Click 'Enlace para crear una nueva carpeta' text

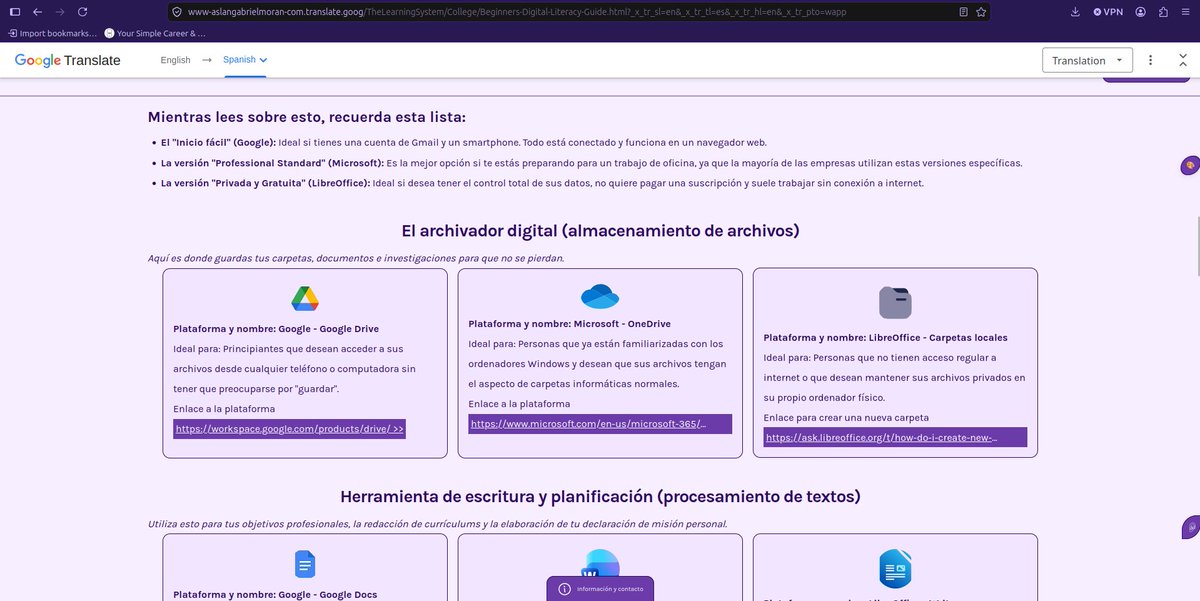pyautogui.click(x=846, y=417)
